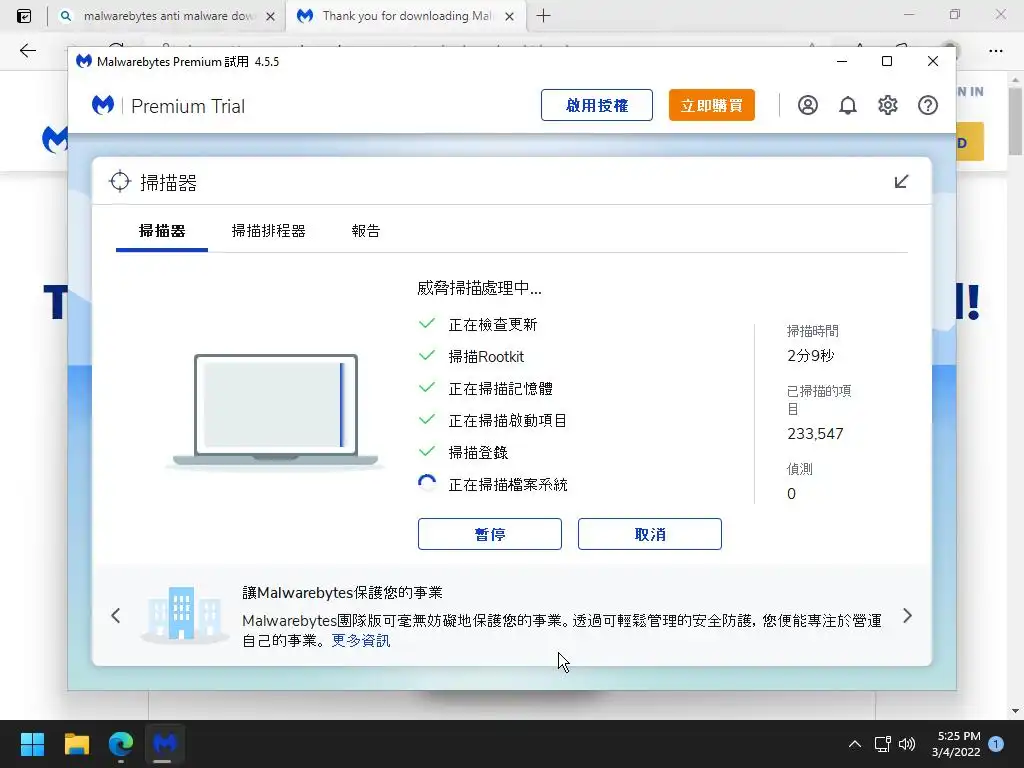Click the 威脅掃描處理中 heading
The height and width of the screenshot is (768, 1024).
[479, 288]
